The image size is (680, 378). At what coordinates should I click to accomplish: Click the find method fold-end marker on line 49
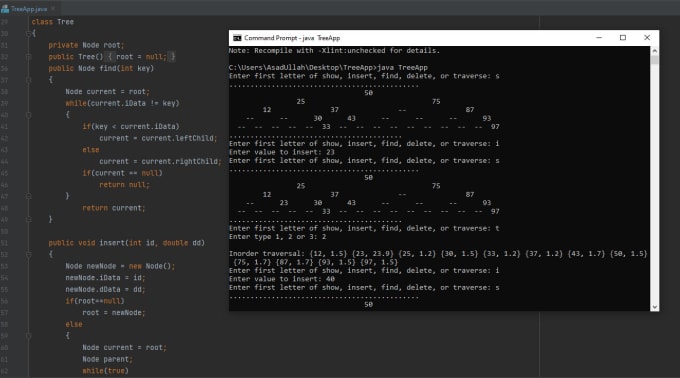[x=28, y=220]
